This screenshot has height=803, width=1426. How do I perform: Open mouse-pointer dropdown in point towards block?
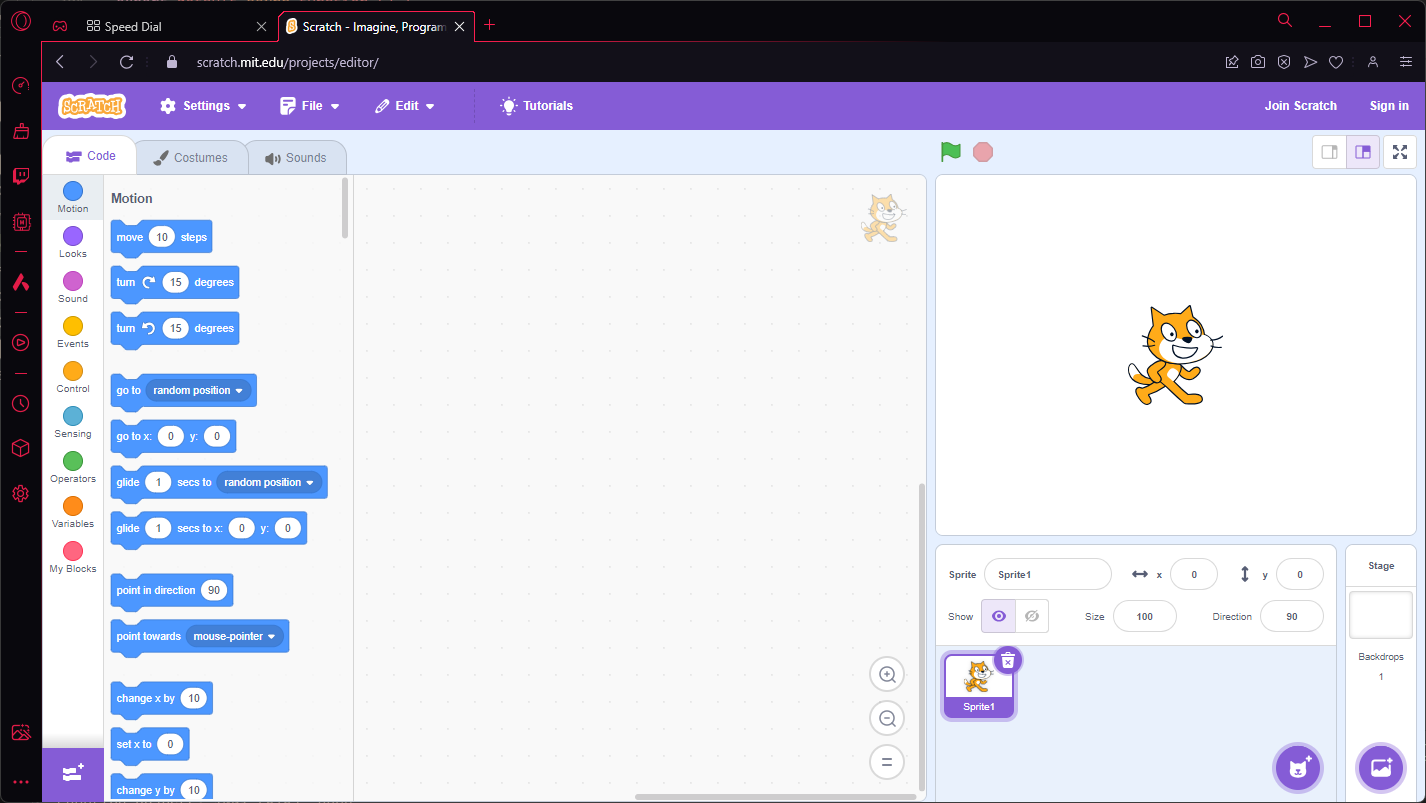236,636
